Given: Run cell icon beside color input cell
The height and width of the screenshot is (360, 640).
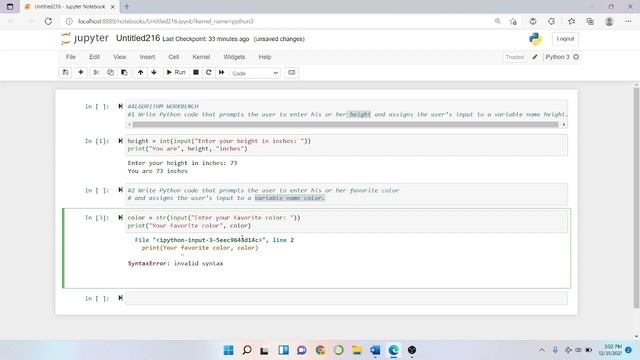Looking at the screenshot, I should (120, 218).
